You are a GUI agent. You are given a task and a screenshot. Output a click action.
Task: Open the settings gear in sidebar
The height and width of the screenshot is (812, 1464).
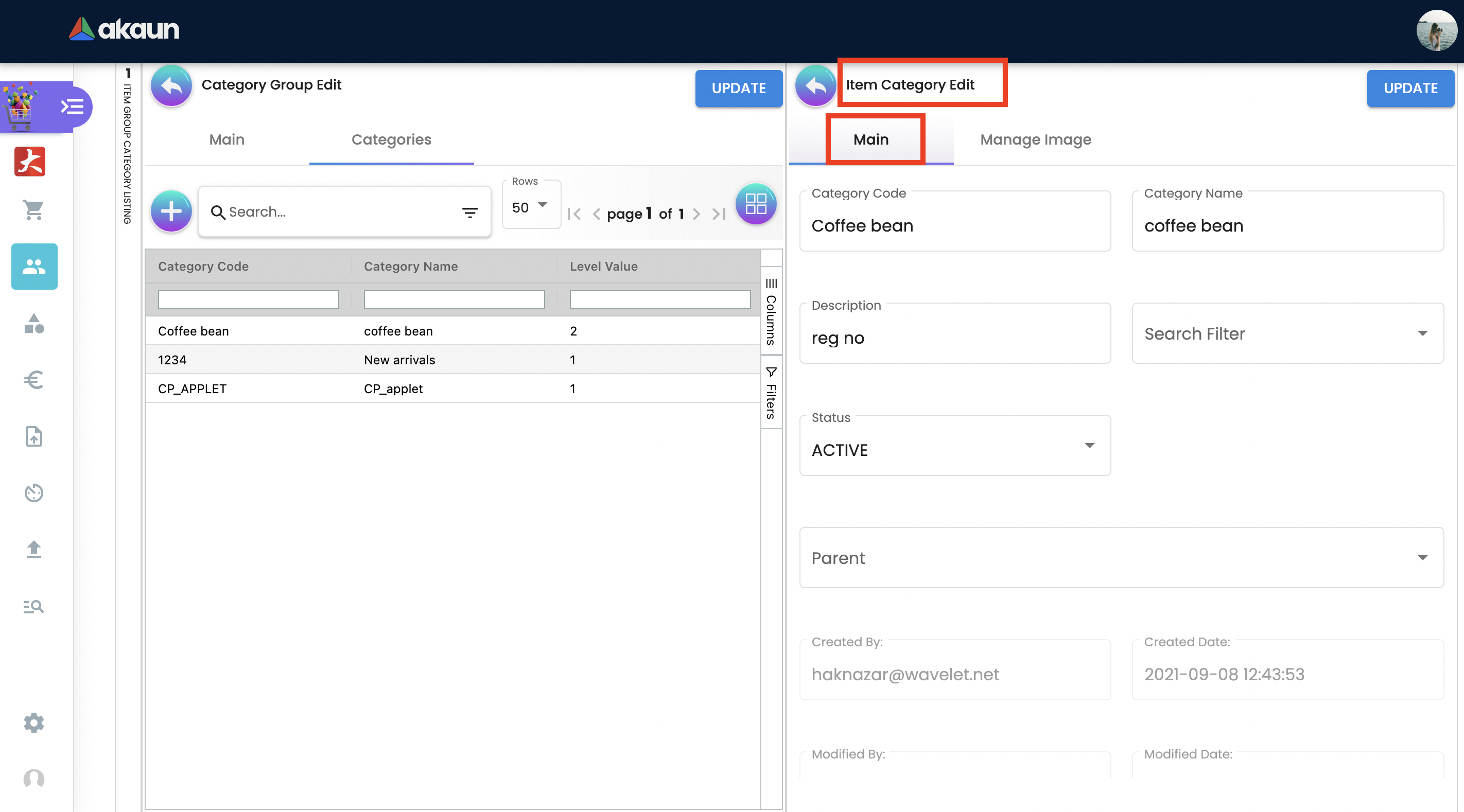coord(33,723)
